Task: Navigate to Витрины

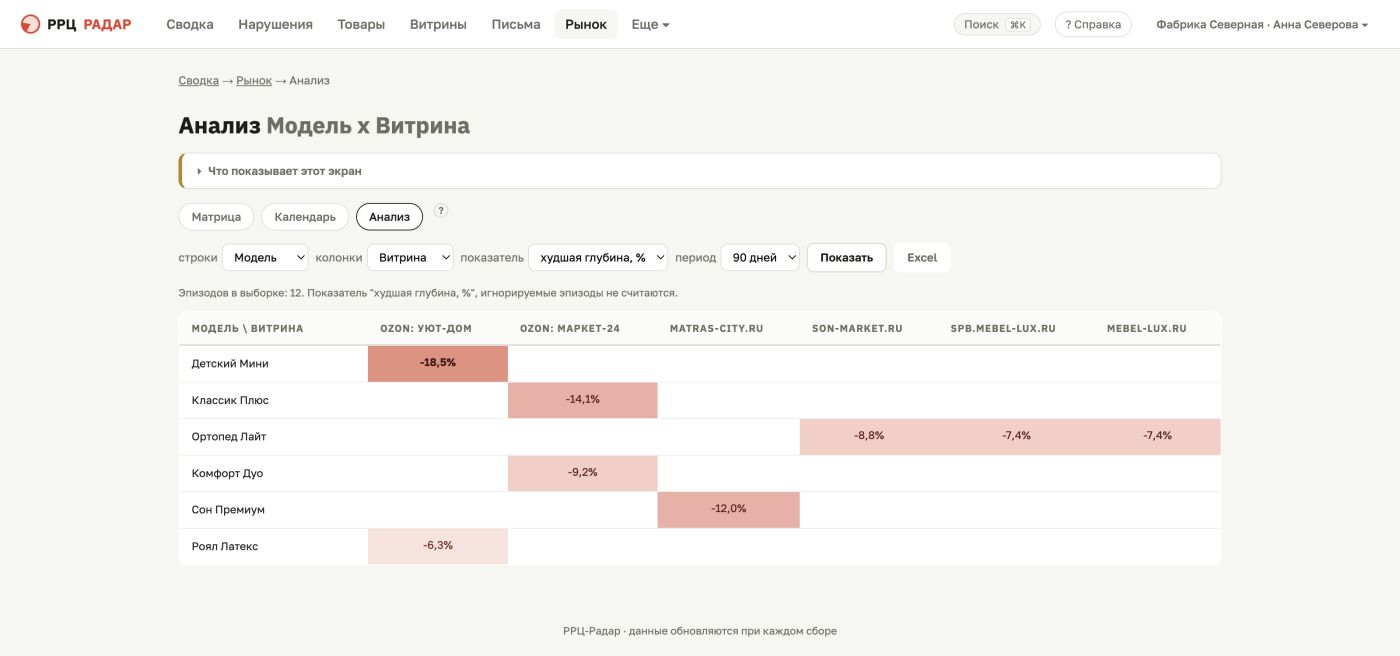Action: [438, 24]
